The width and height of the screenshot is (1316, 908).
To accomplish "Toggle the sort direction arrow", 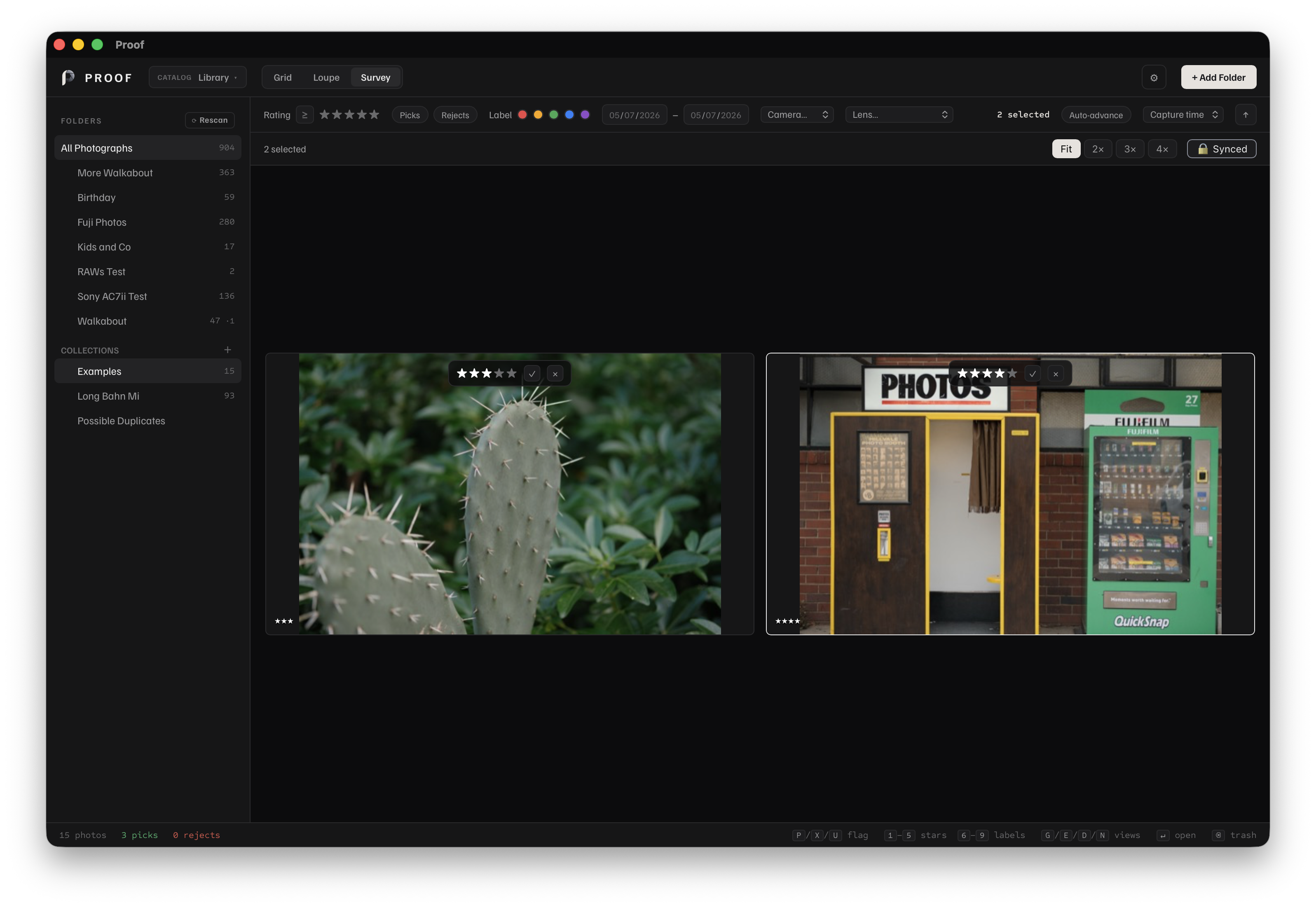I will click(1246, 115).
